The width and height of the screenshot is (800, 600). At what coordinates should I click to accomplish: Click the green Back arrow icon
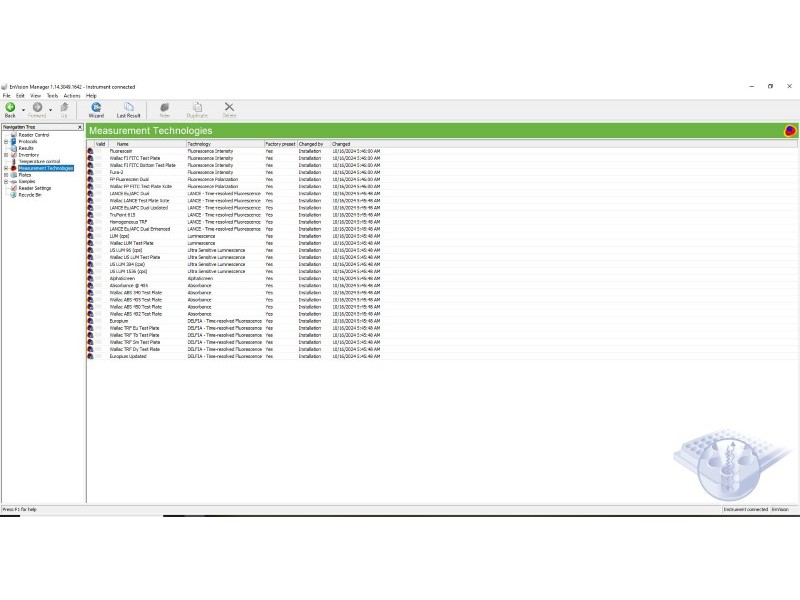(10, 107)
